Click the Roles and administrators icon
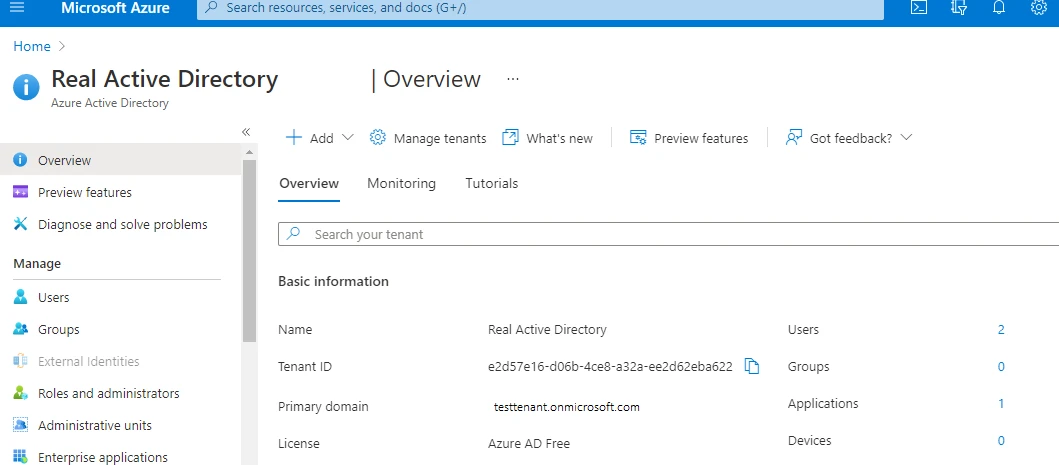This screenshot has height=465, width=1059. click(x=20, y=393)
